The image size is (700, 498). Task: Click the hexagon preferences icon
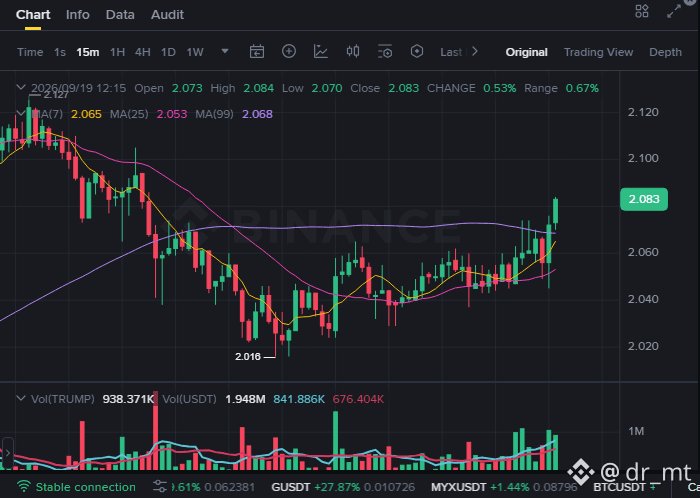[x=417, y=51]
